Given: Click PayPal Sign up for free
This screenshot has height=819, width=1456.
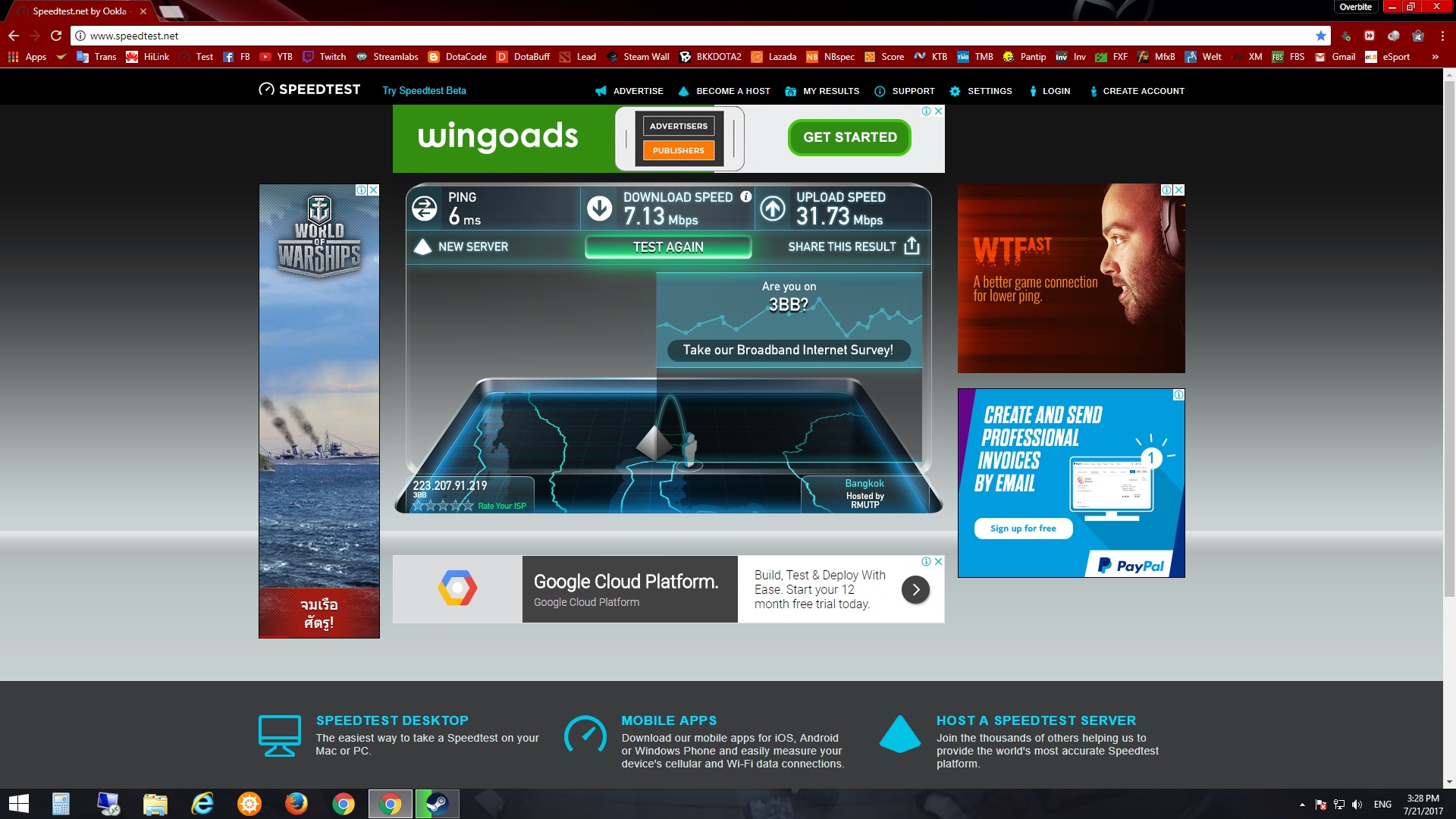Looking at the screenshot, I should click(x=1023, y=529).
